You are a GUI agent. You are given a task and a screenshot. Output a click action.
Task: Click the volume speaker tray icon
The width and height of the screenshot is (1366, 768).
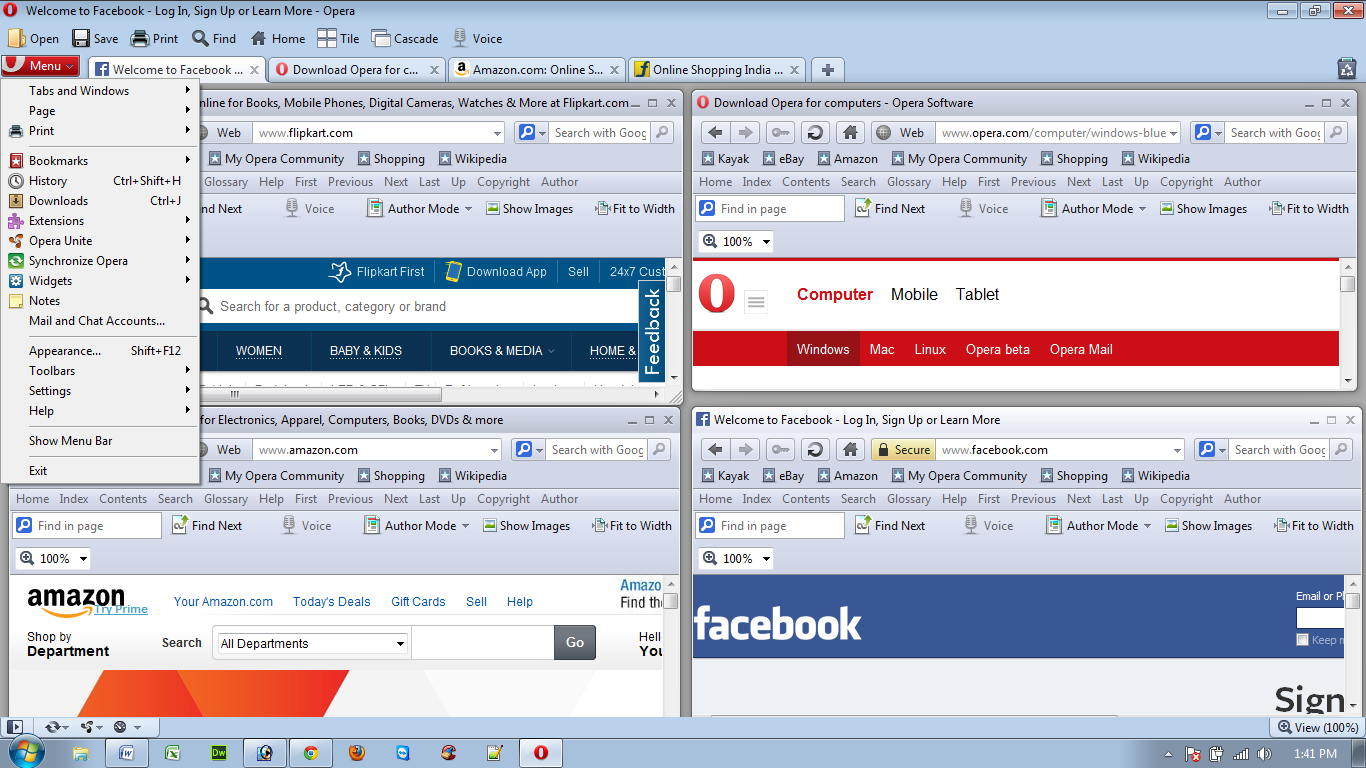(1264, 753)
